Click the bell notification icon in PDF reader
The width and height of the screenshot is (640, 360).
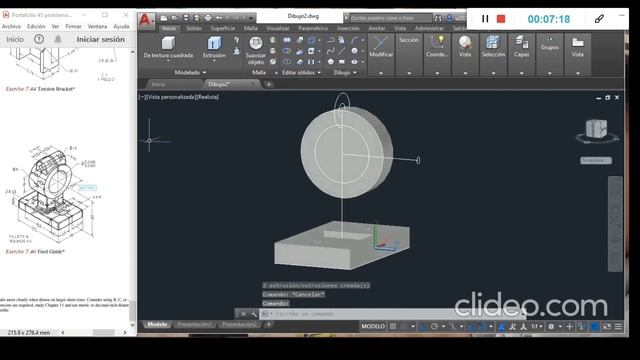58,39
